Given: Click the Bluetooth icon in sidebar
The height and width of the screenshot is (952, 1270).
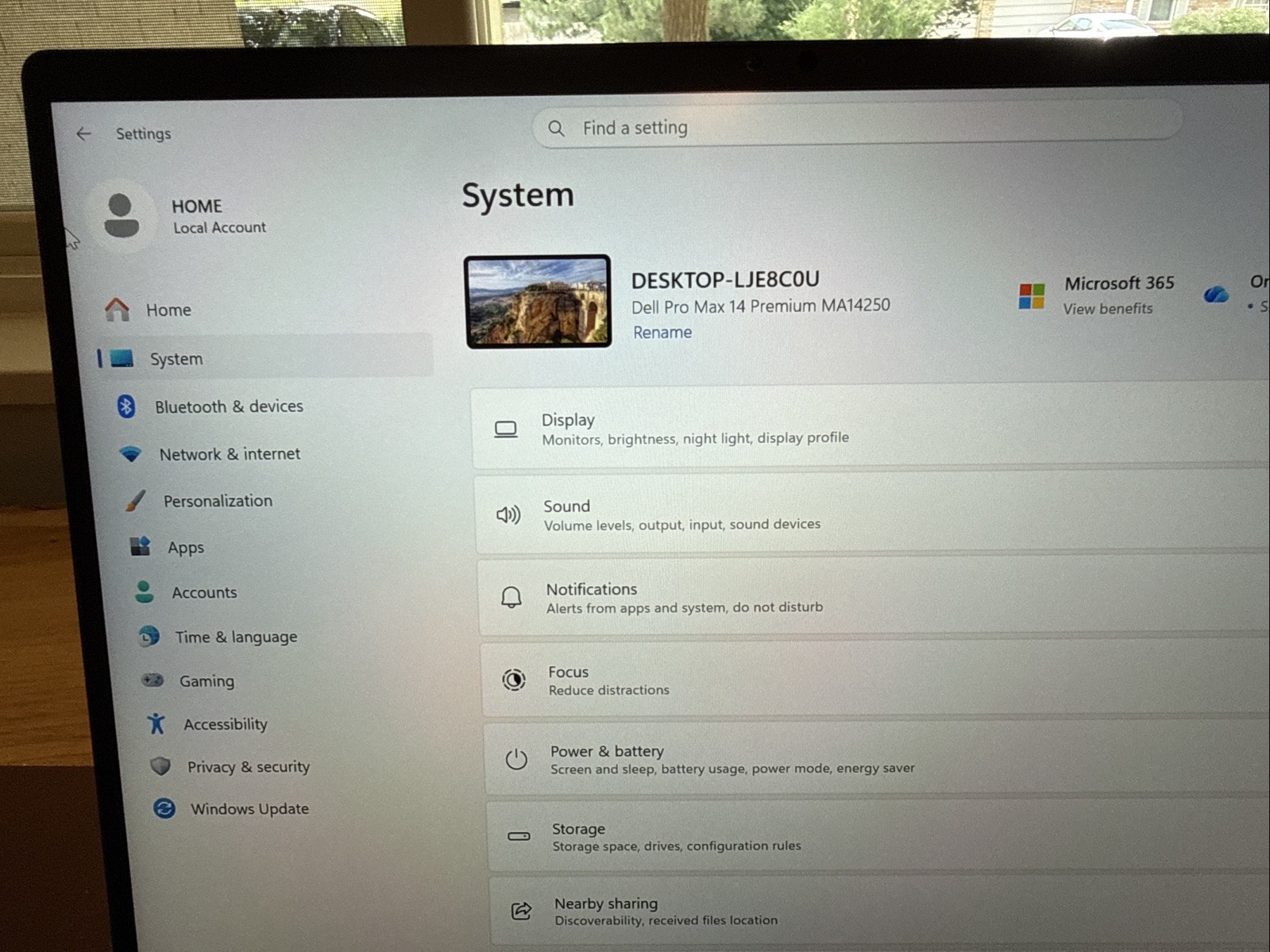Looking at the screenshot, I should click(126, 407).
